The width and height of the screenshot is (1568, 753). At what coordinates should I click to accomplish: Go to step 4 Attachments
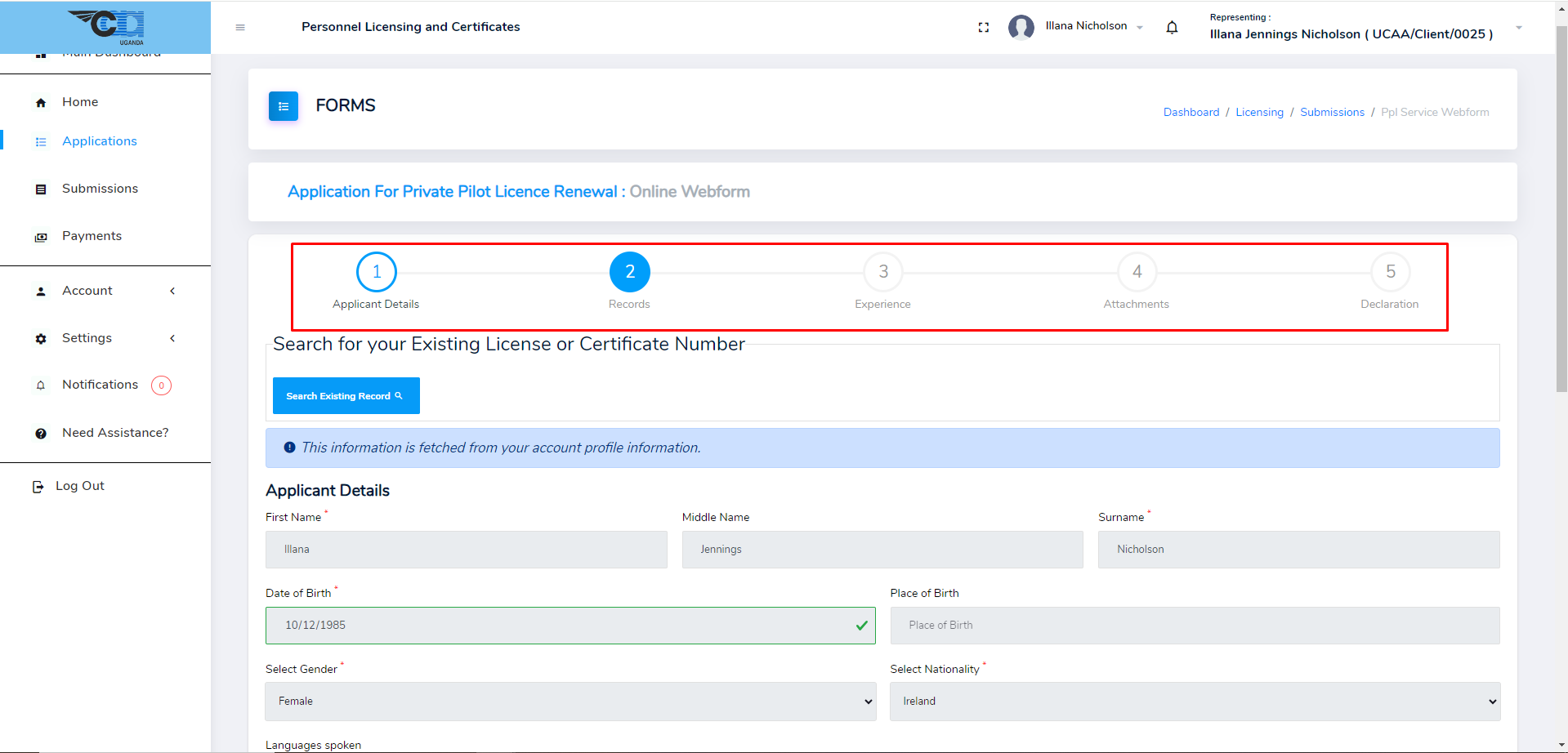pyautogui.click(x=1137, y=272)
